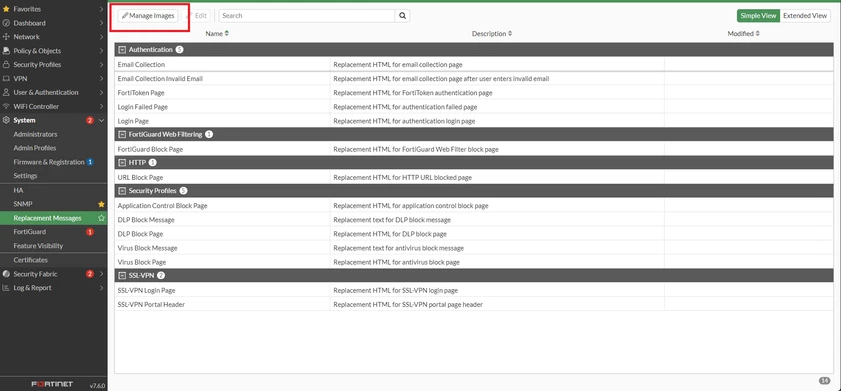Screen dimensions: 841x391
Task: Click the Network cross-arrows icon
Action: pyautogui.click(x=6, y=37)
